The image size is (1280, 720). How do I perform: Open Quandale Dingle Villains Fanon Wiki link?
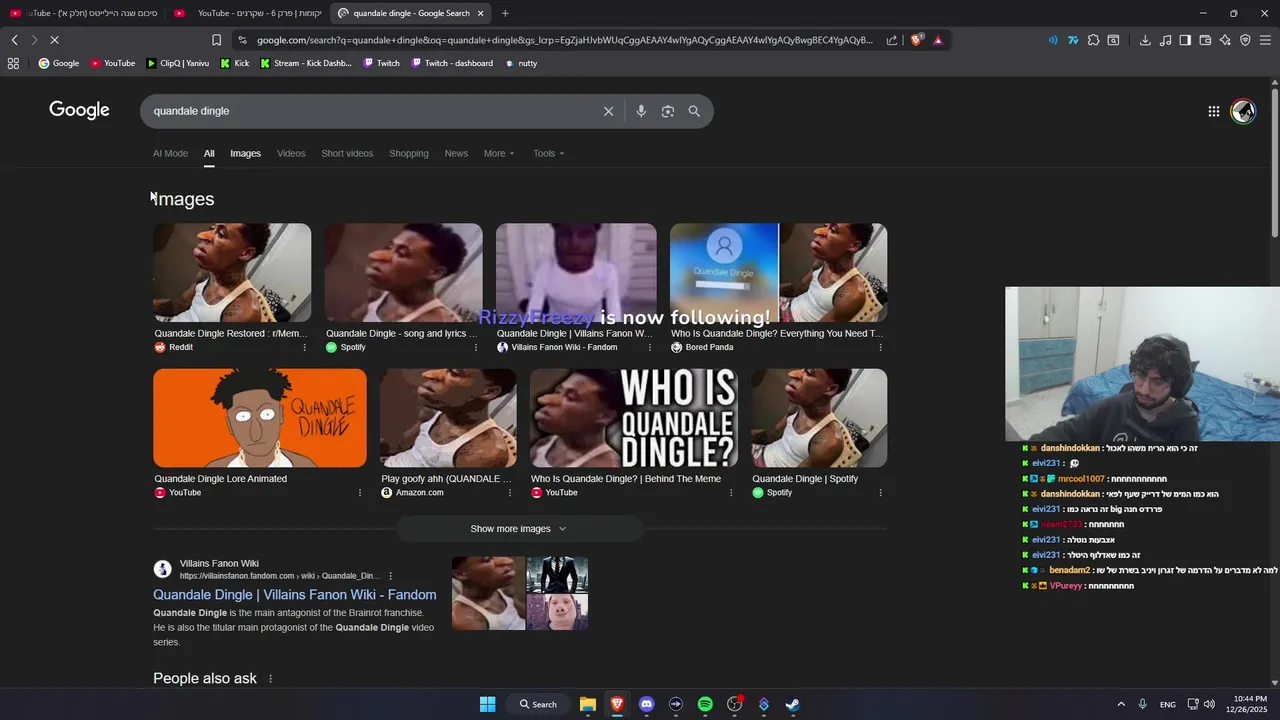tap(294, 595)
